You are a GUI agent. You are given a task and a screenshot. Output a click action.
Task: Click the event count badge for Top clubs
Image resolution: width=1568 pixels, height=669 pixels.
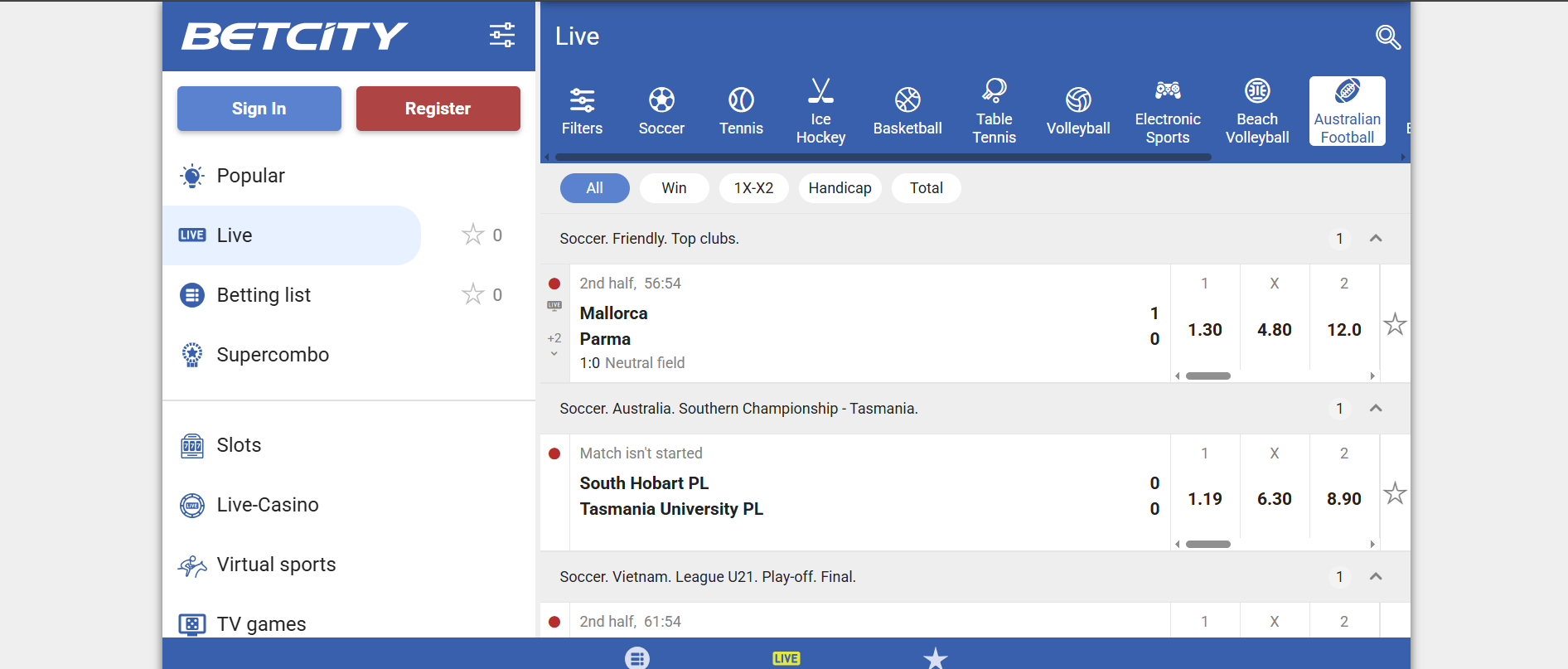(x=1339, y=239)
